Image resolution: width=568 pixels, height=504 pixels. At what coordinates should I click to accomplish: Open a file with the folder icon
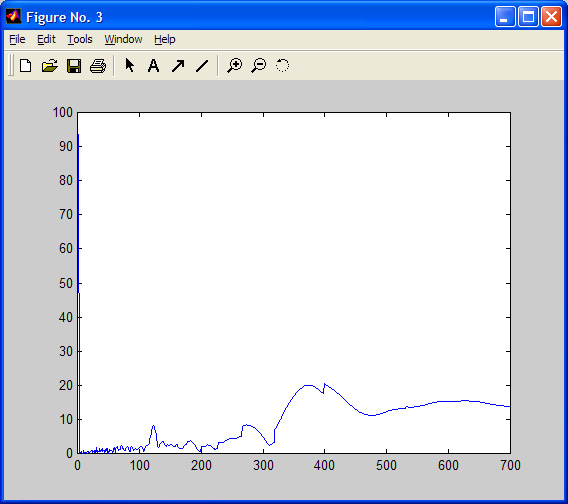[50, 66]
